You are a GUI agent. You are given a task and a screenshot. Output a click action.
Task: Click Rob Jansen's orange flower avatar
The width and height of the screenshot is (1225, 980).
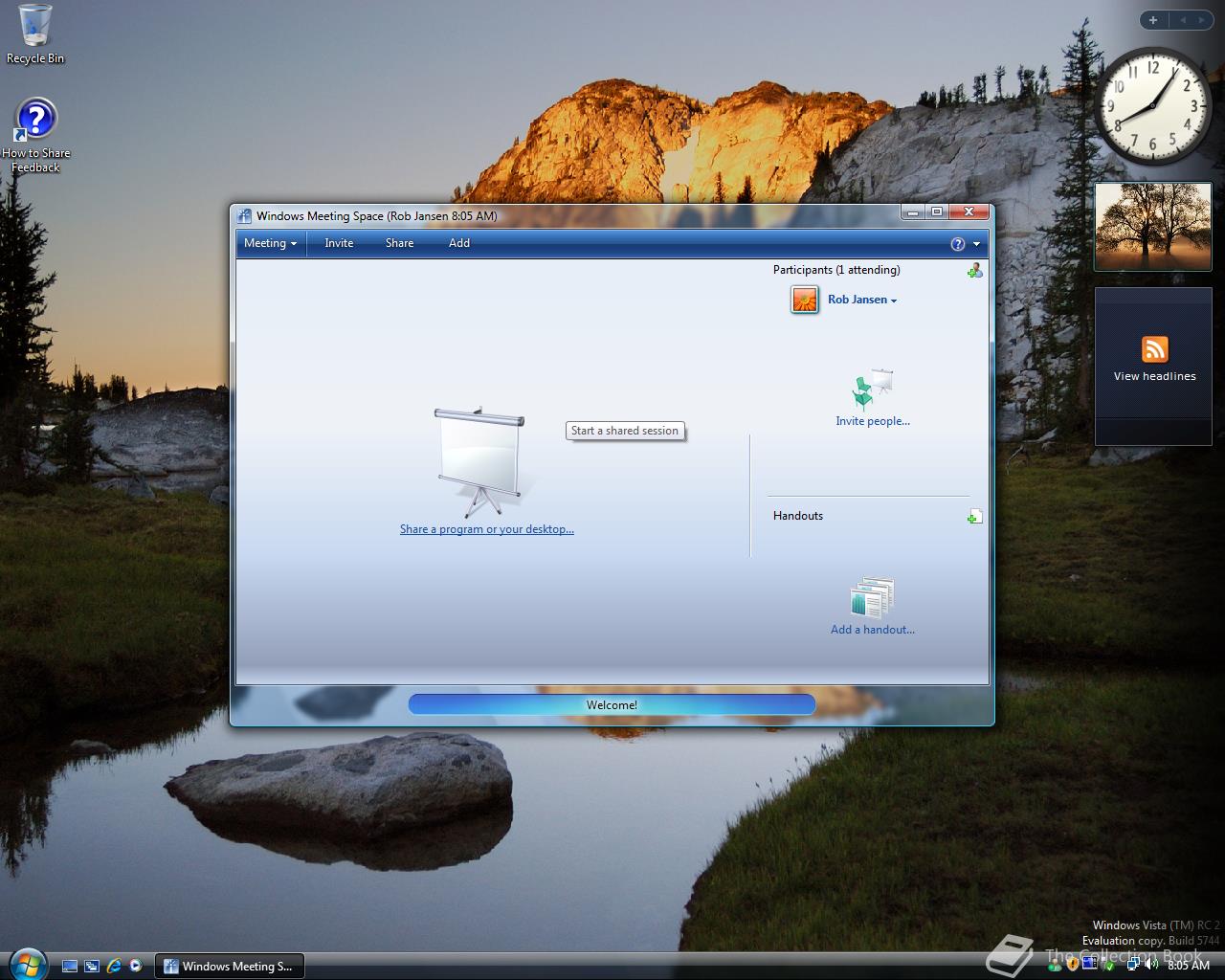(805, 300)
